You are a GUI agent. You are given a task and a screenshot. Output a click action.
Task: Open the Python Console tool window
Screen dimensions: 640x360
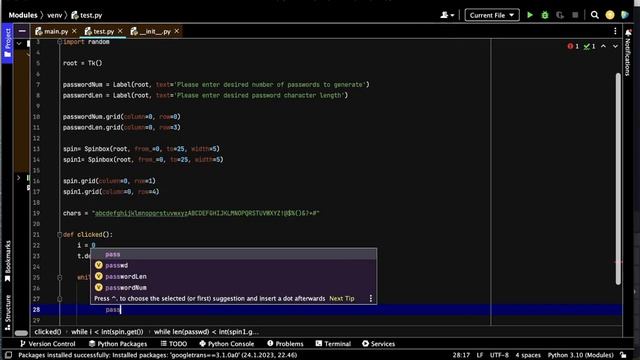(227, 344)
